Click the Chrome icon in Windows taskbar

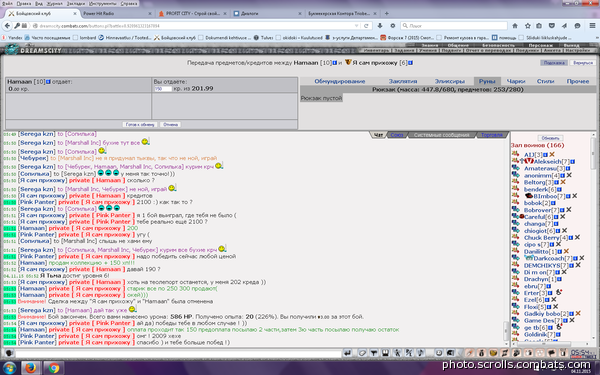54,368
